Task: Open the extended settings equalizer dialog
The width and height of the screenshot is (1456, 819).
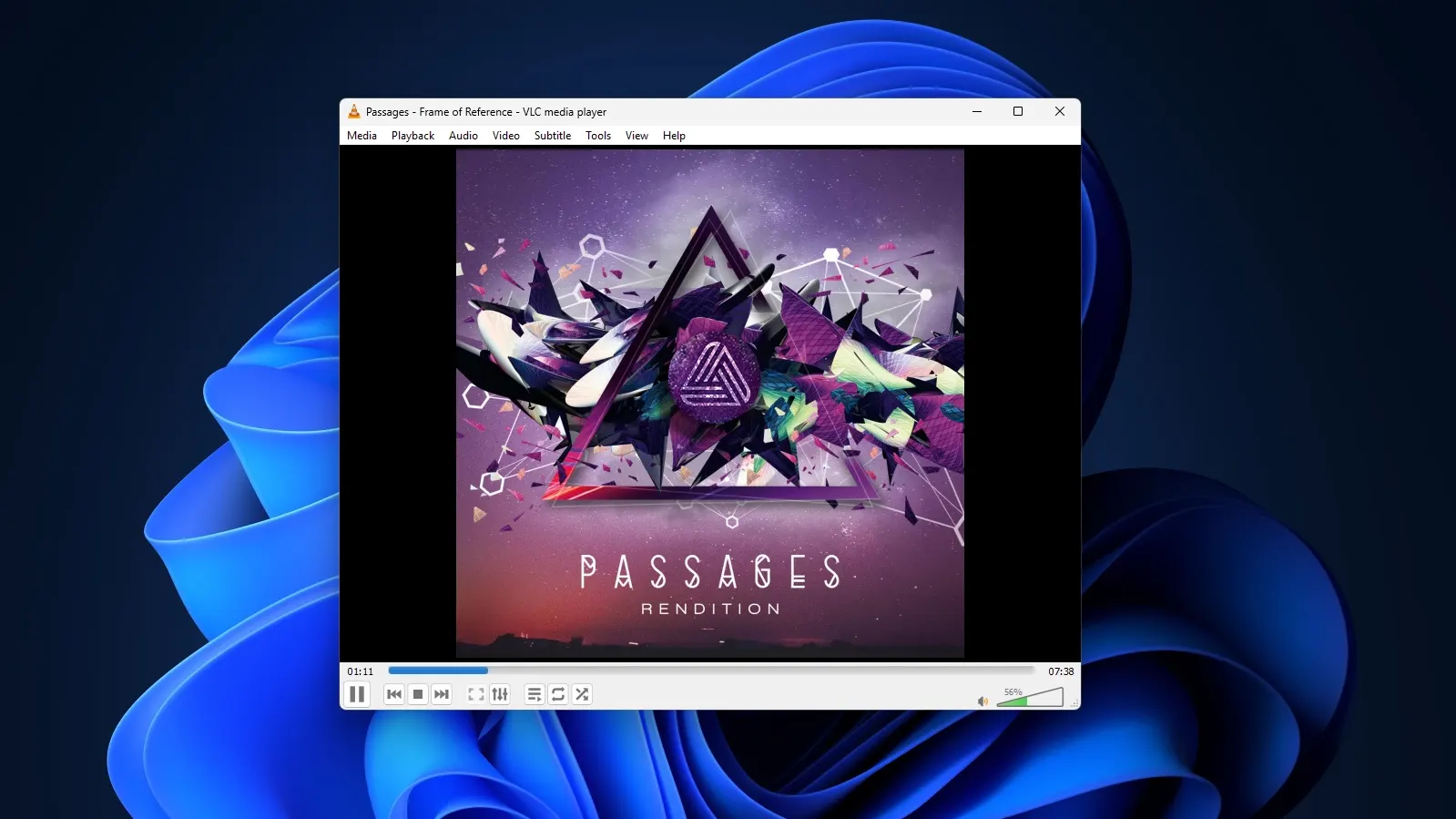Action: click(x=500, y=694)
